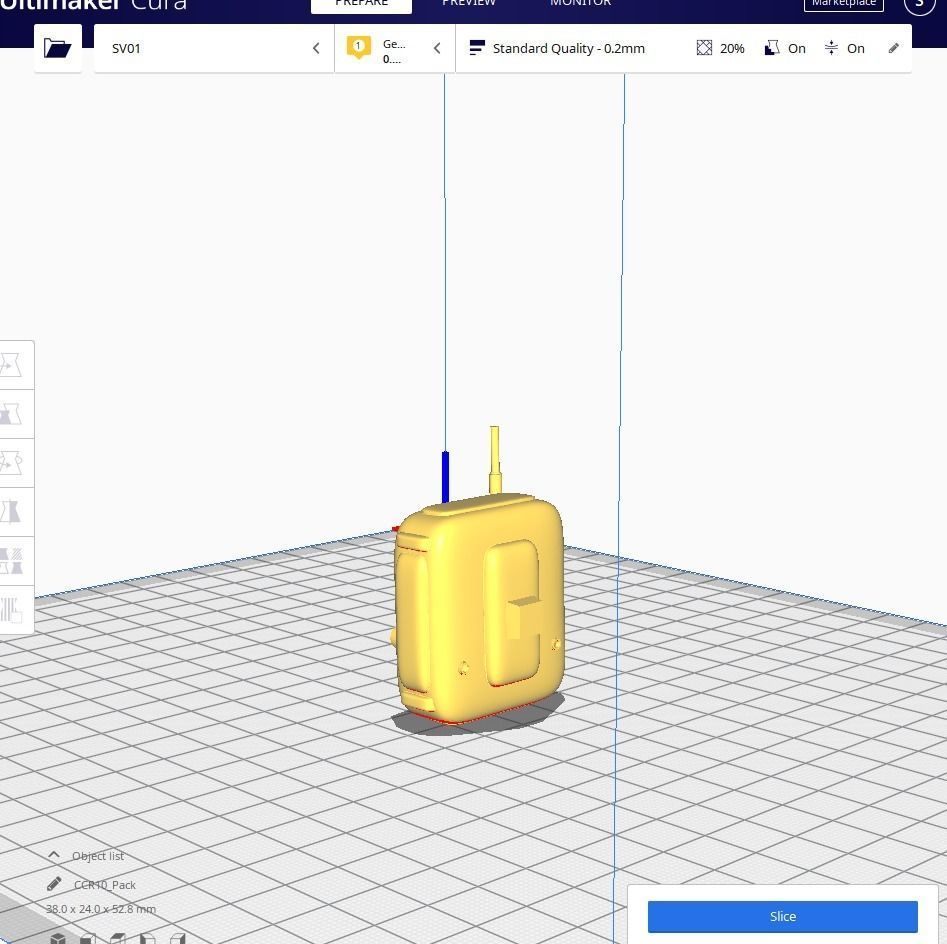
Task: Expand the material configuration chevron
Action: [x=437, y=48]
